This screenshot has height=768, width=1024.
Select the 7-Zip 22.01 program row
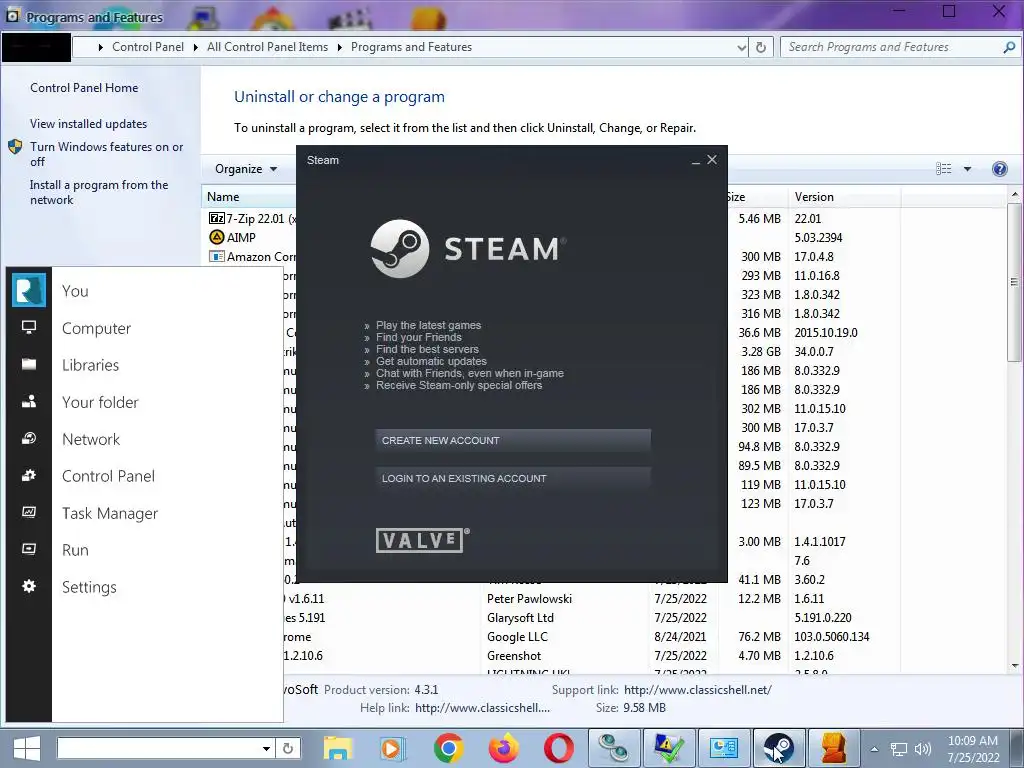click(251, 219)
